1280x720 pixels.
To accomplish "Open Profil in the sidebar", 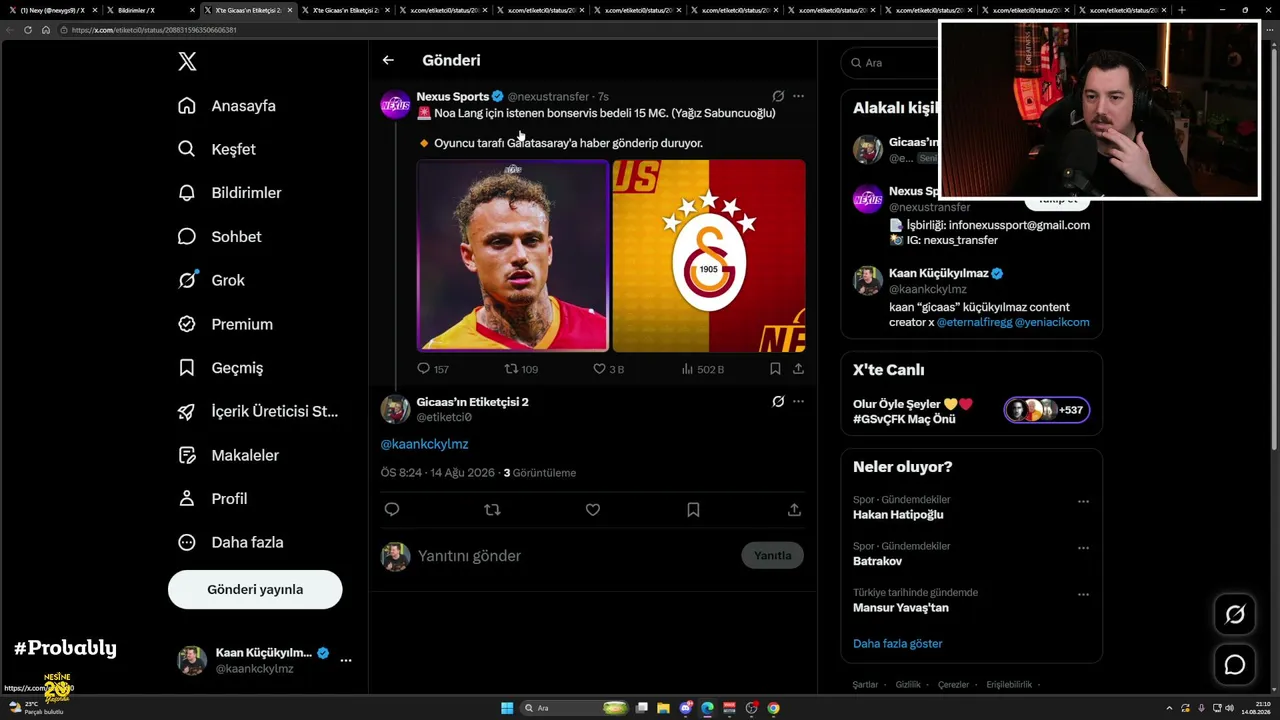I will (x=213, y=499).
